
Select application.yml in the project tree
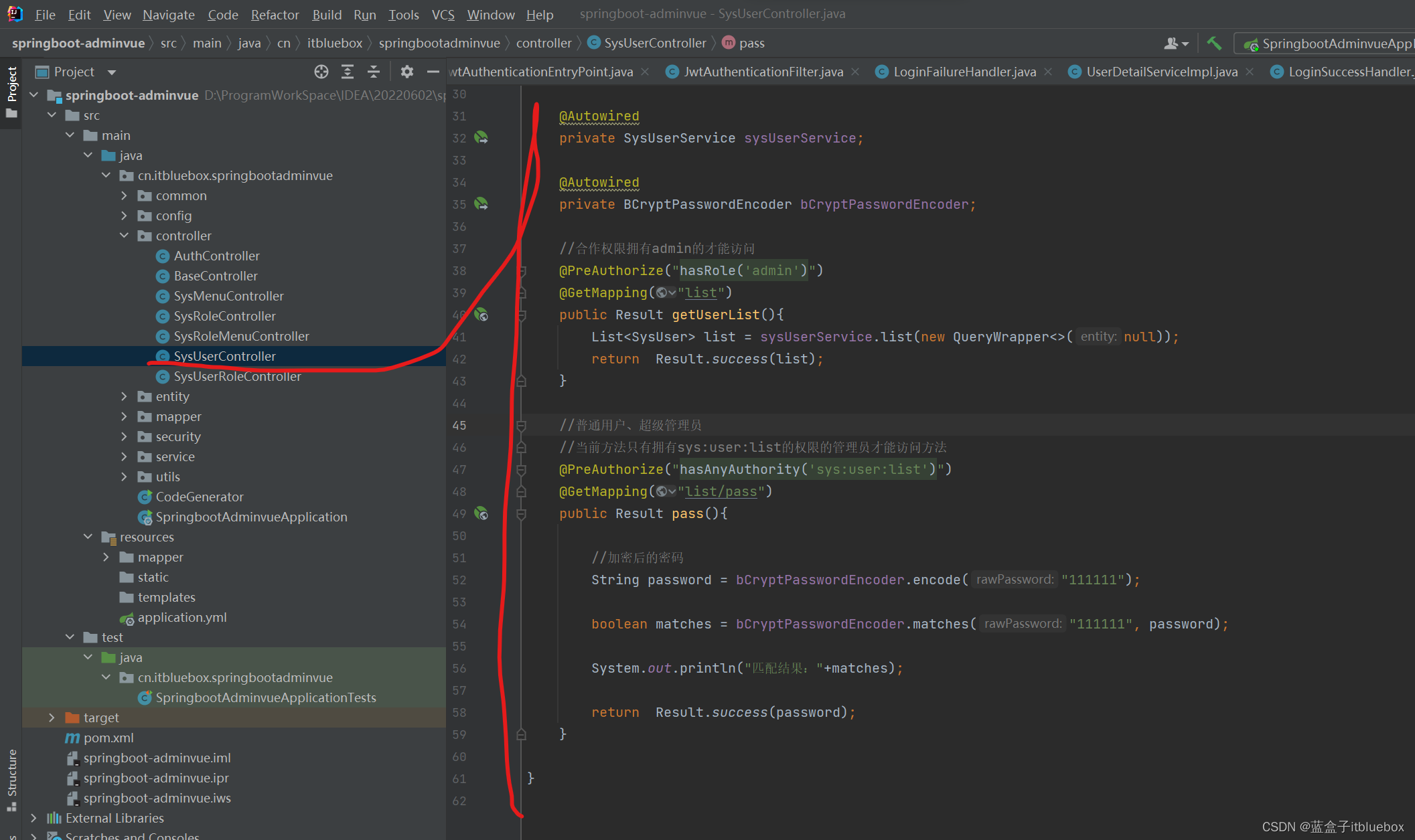pos(181,617)
